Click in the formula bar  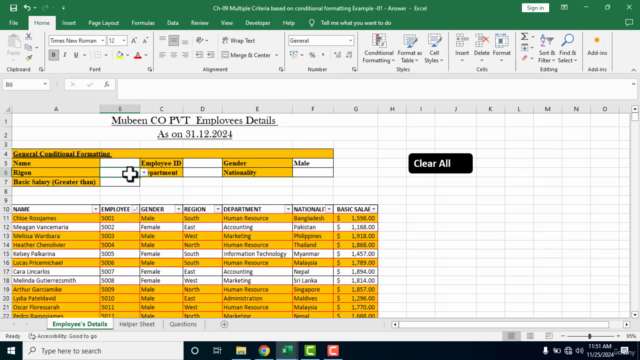click(373, 88)
